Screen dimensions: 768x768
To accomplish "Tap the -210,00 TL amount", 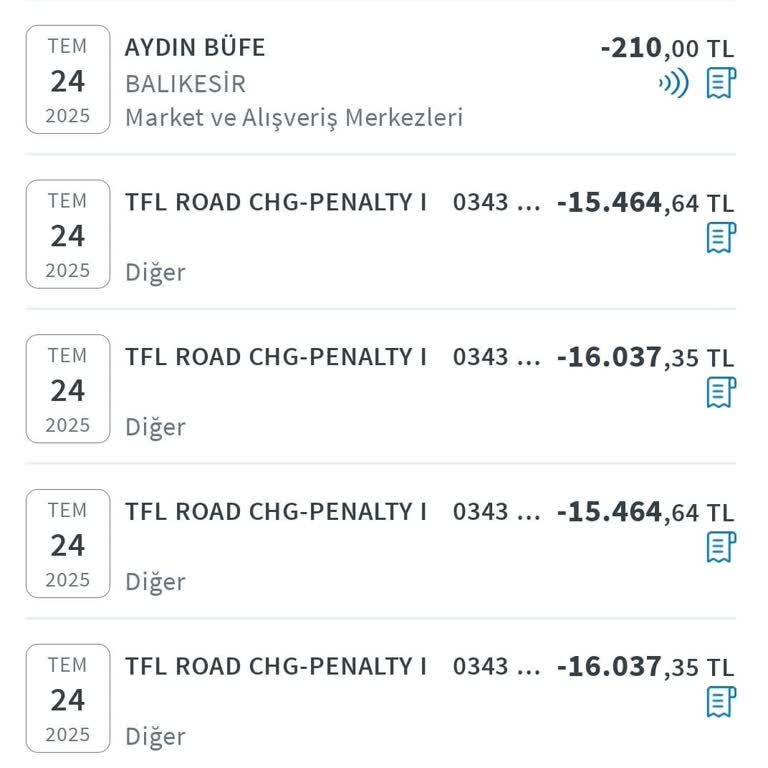I will click(666, 47).
